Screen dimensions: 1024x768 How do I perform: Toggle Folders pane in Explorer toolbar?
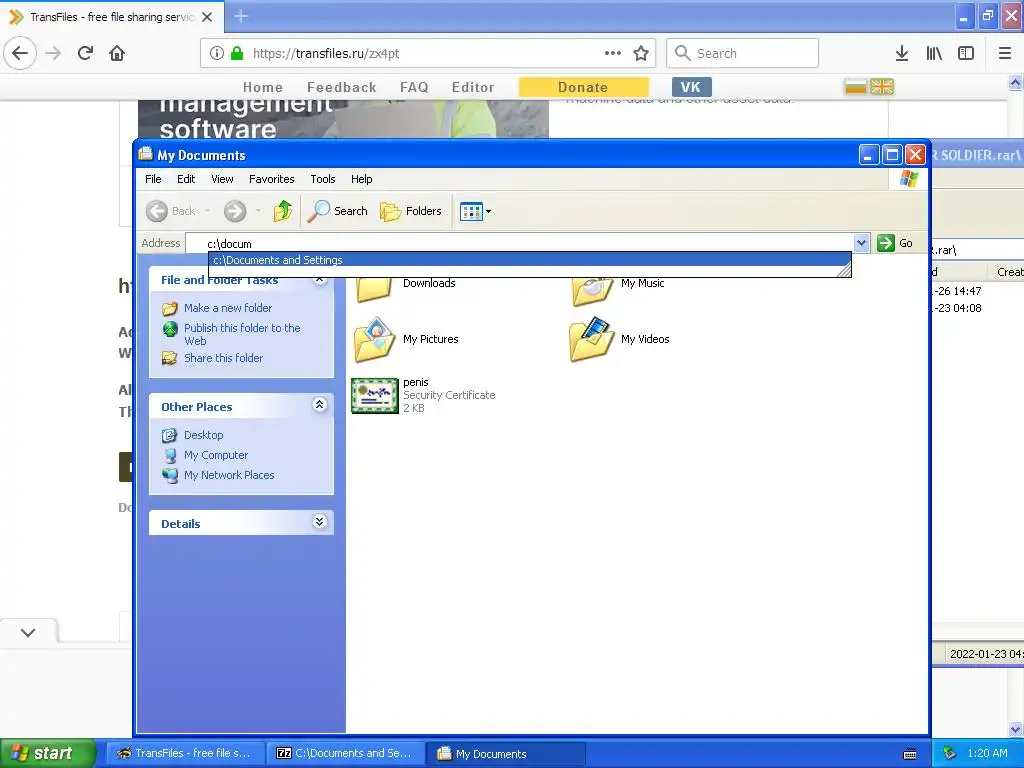411,211
